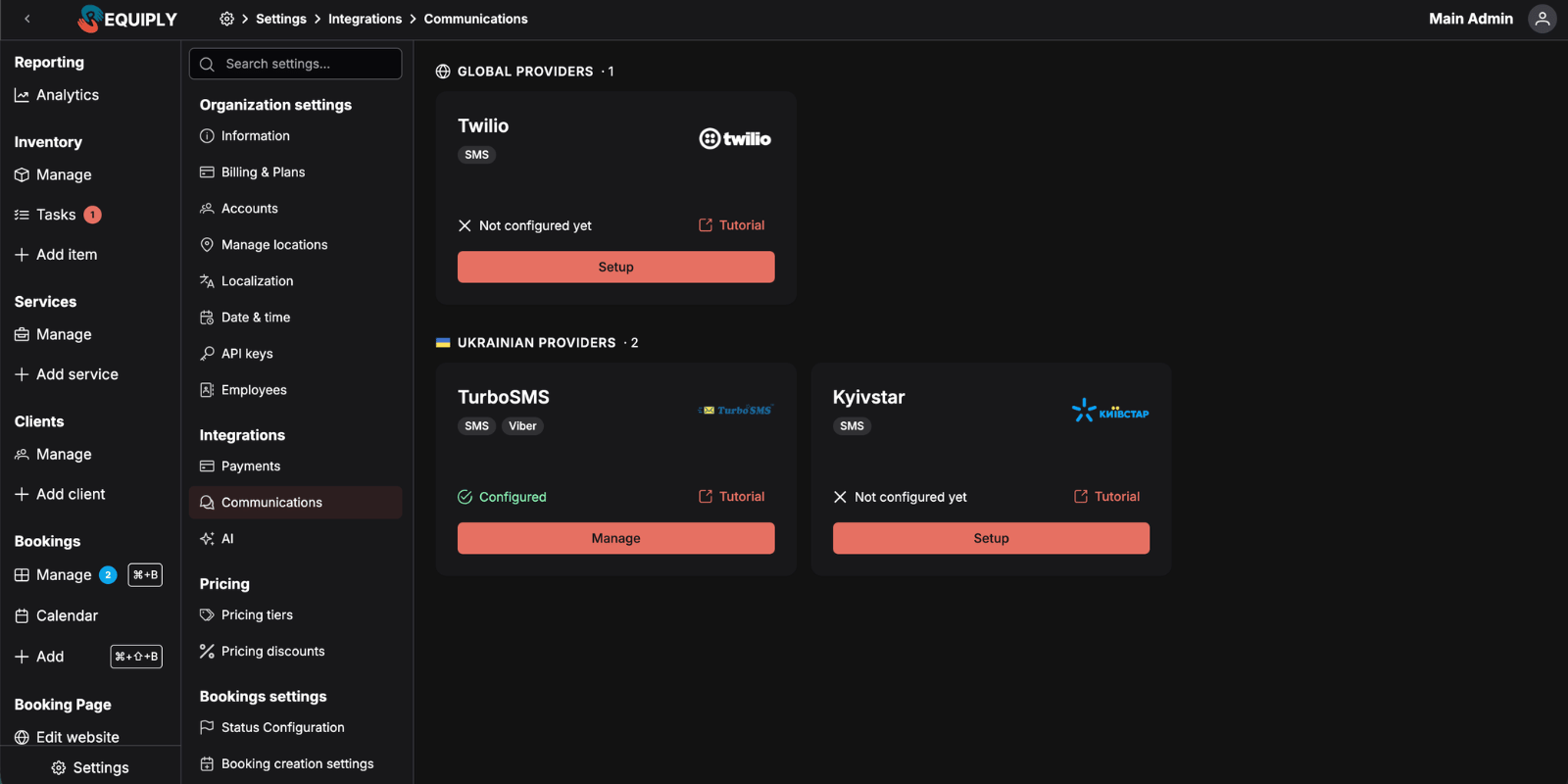This screenshot has width=1568, height=784.
Task: Click SMS tag on TurboSMS card
Action: pos(476,426)
